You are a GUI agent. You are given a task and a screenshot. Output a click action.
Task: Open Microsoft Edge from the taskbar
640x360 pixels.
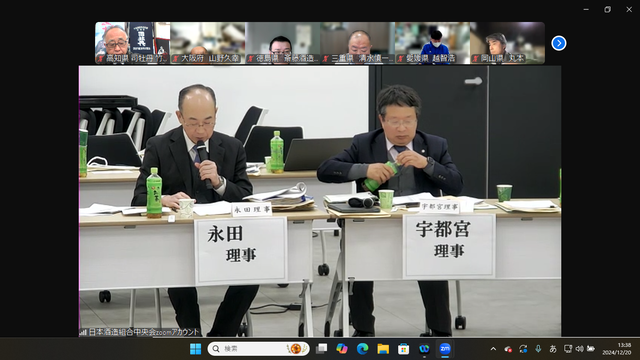[362, 349]
